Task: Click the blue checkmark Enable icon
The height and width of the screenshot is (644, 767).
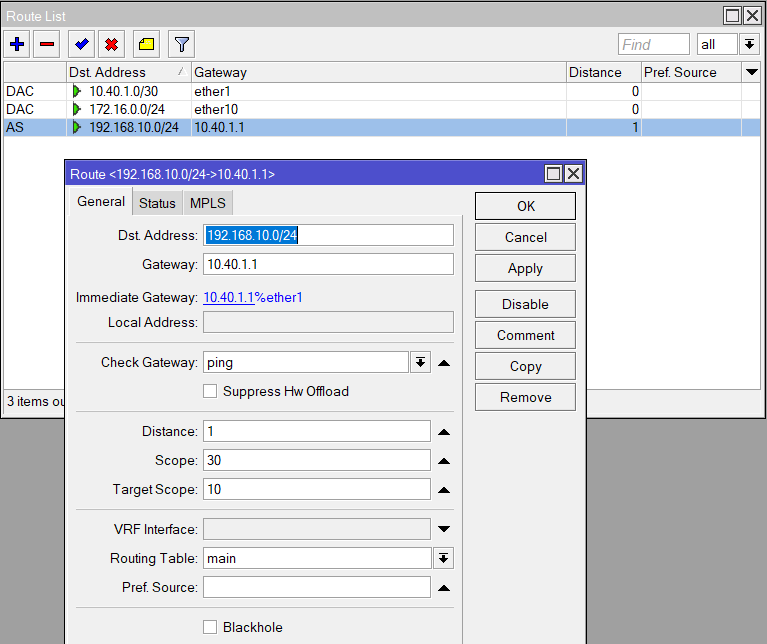Action: 81,44
